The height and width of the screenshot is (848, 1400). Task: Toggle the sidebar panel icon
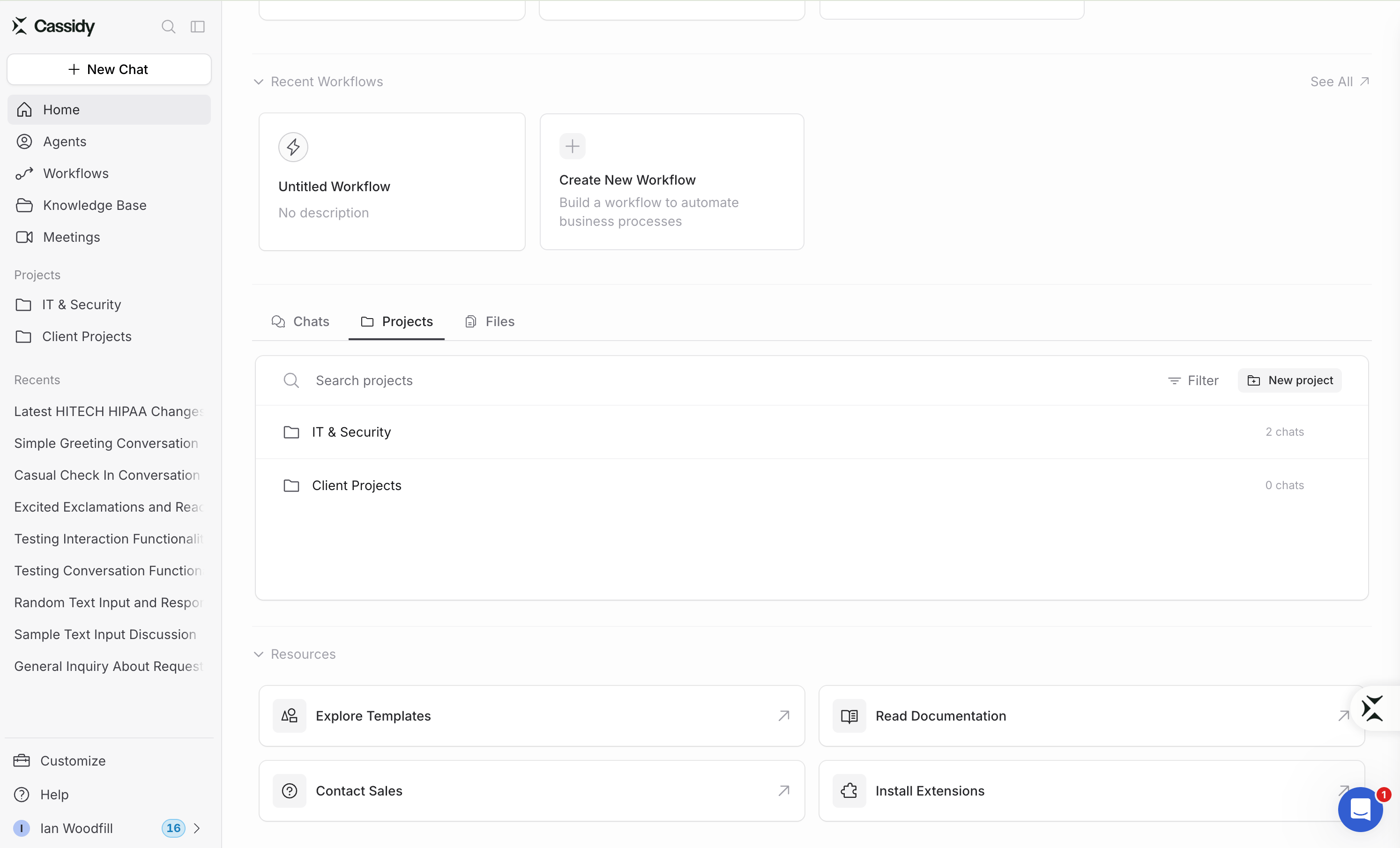pos(197,27)
